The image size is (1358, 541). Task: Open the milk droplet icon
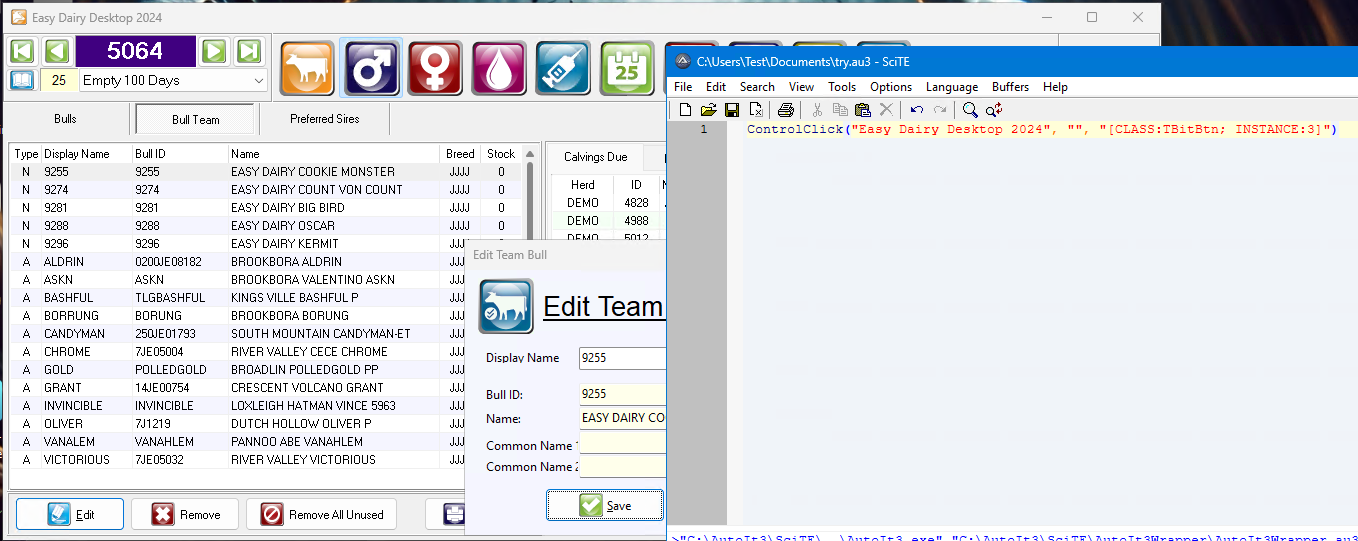pyautogui.click(x=499, y=68)
